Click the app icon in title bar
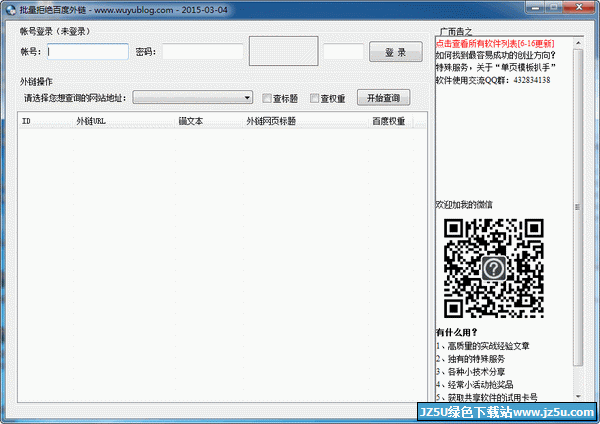The height and width of the screenshot is (424, 600). (10, 9)
